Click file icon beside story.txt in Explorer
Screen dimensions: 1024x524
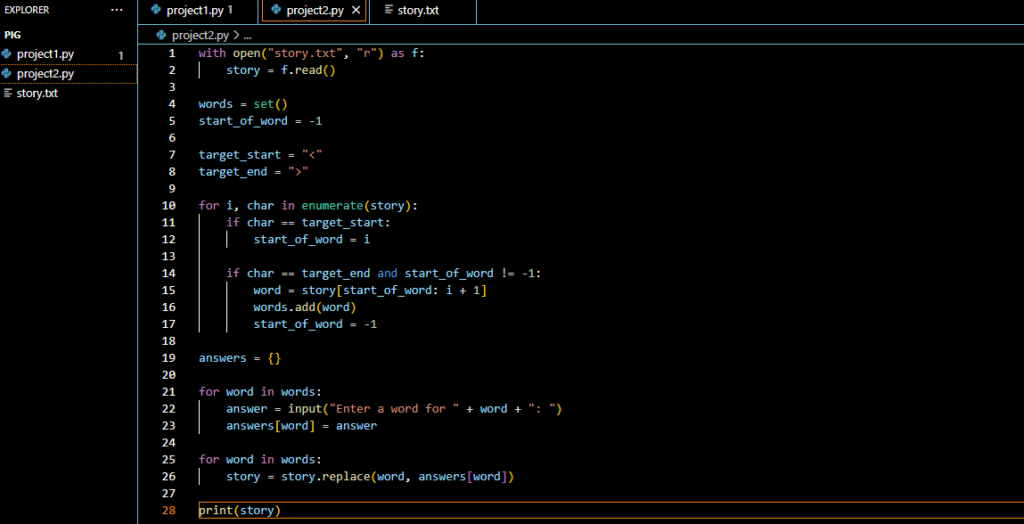pyautogui.click(x=8, y=93)
